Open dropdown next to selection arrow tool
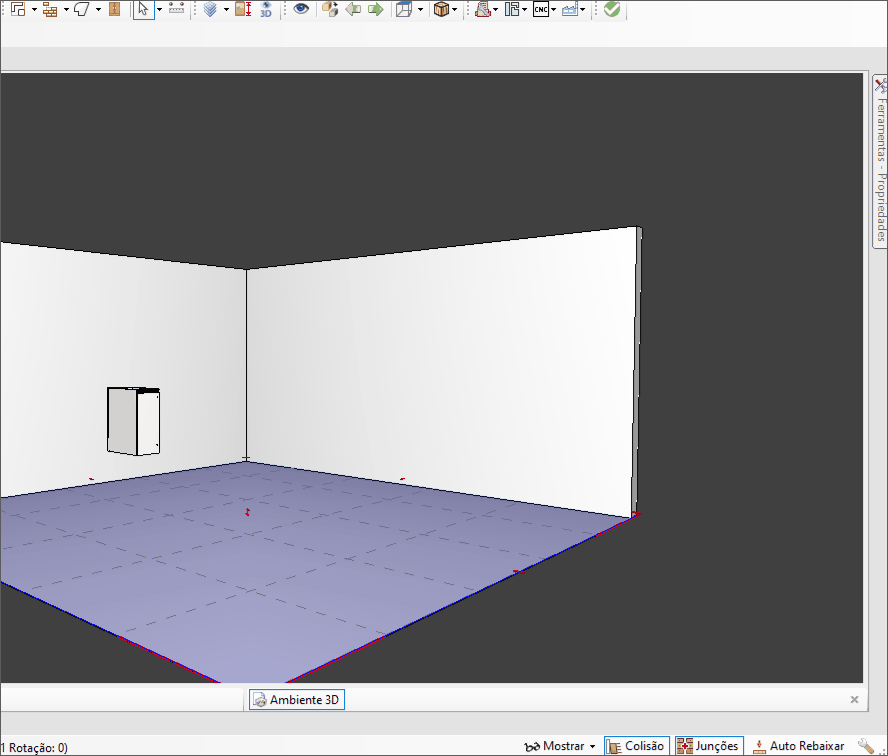Screen dimensions: 888x756 pyautogui.click(x=159, y=10)
